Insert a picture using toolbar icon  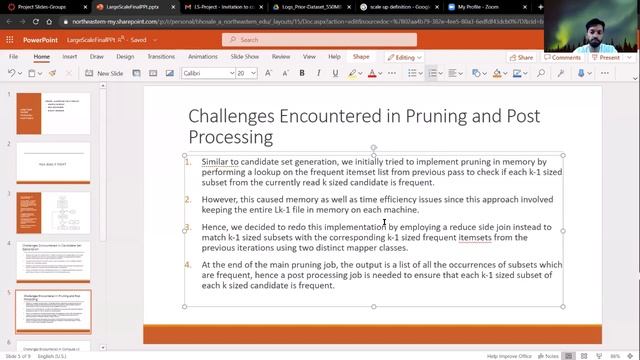click(170, 73)
